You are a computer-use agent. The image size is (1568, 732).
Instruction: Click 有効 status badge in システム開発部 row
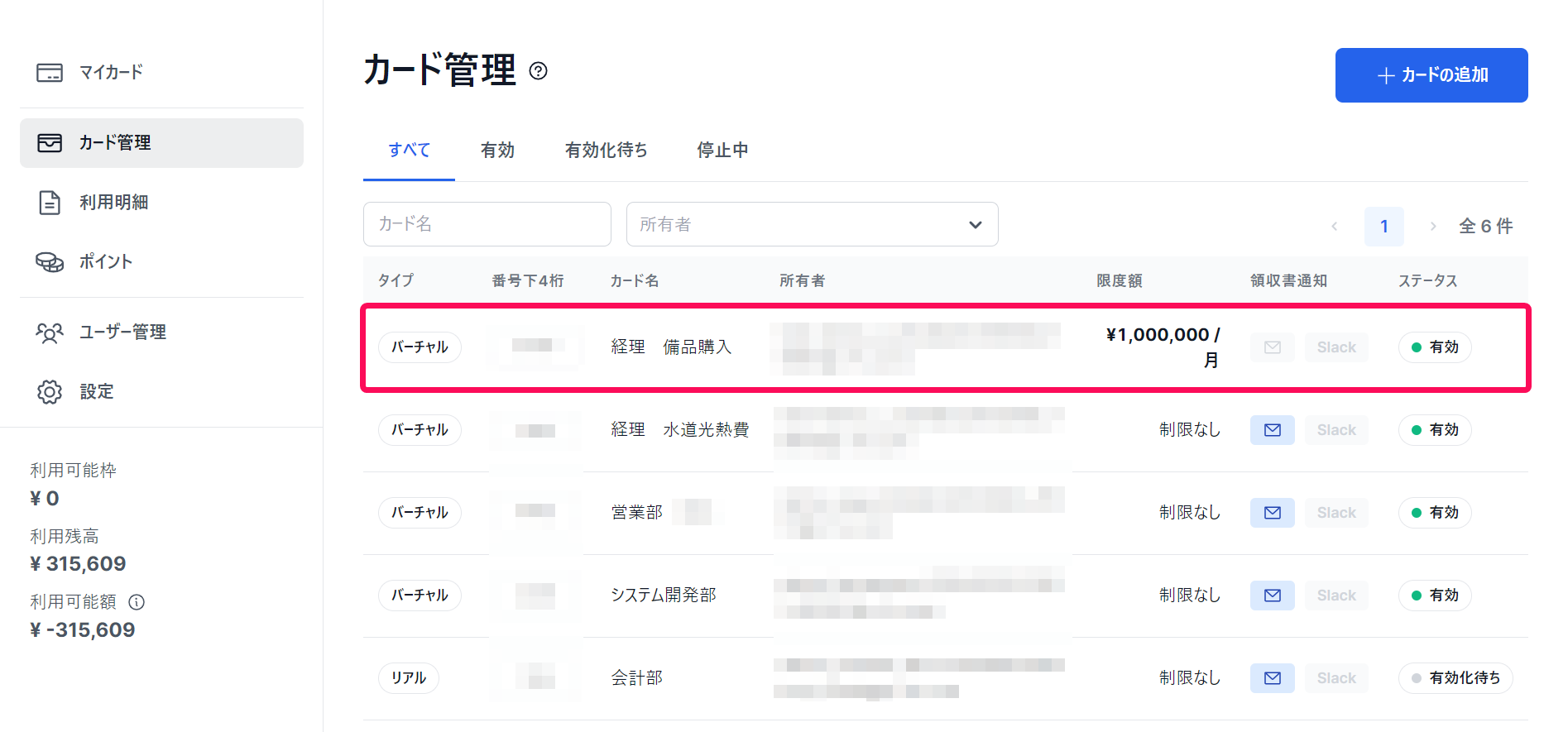coord(1435,596)
